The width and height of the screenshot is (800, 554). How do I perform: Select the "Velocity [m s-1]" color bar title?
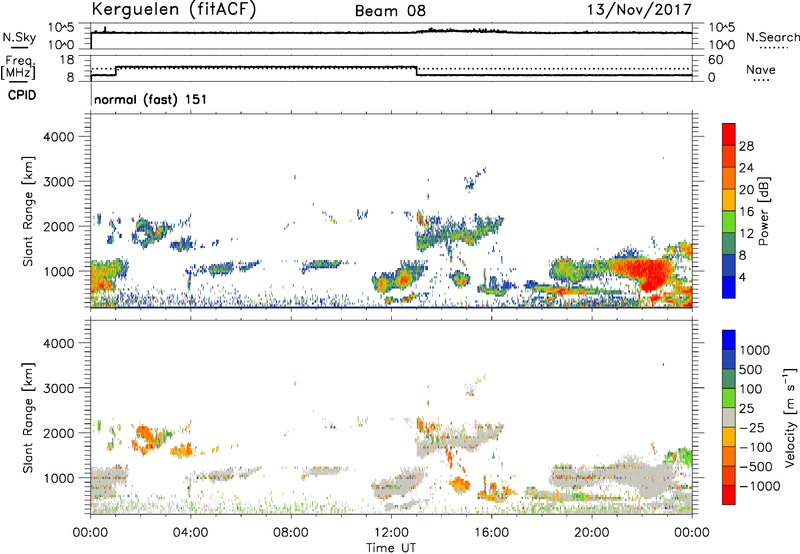[x=790, y=417]
